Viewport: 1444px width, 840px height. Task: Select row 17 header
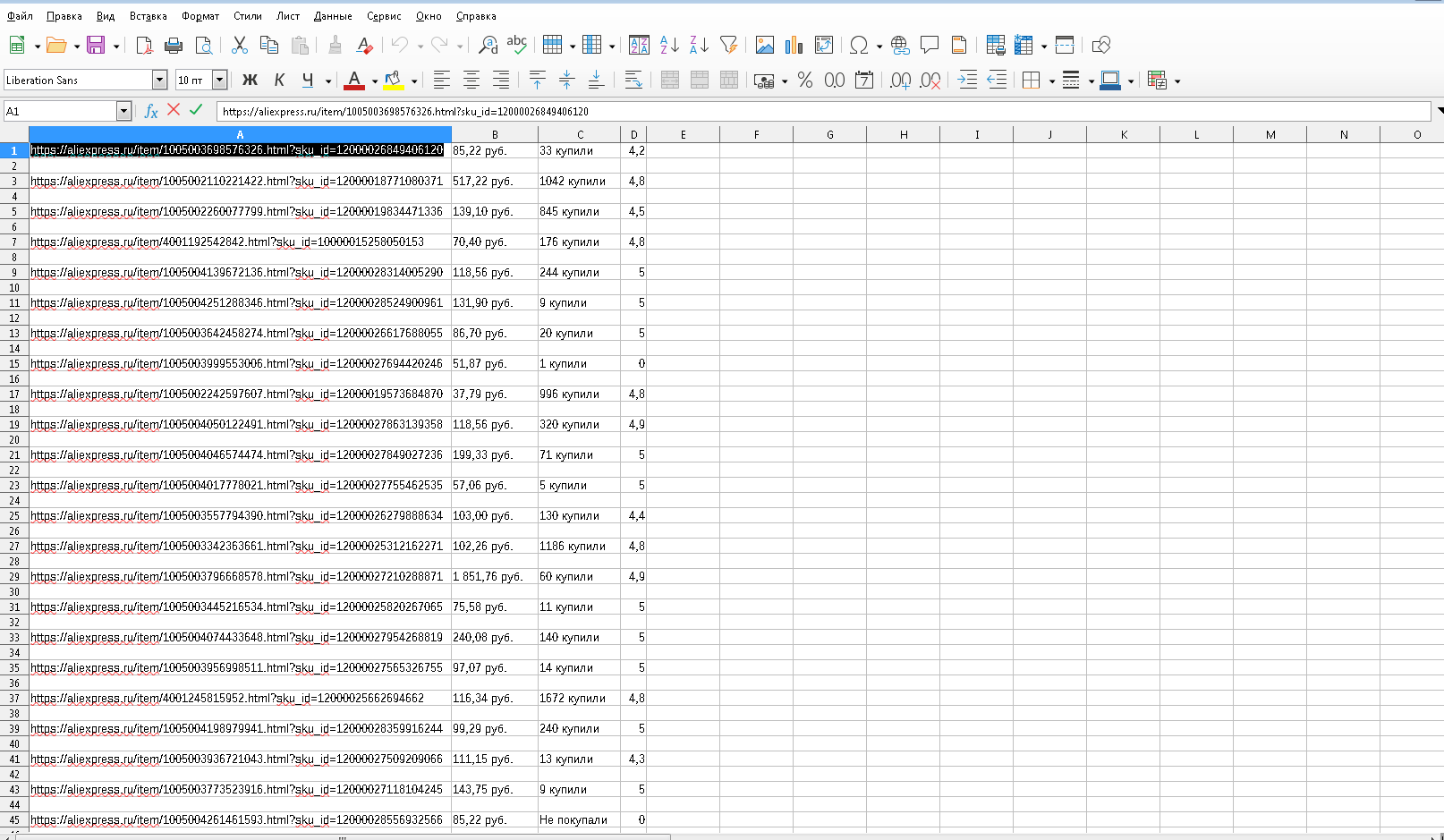coord(14,394)
